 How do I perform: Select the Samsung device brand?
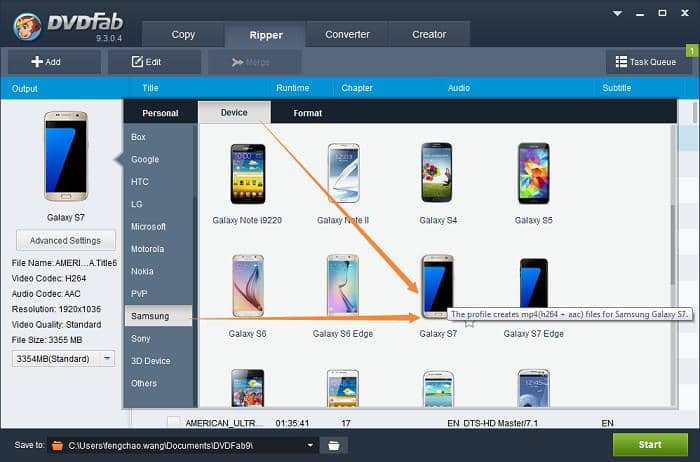(x=158, y=316)
